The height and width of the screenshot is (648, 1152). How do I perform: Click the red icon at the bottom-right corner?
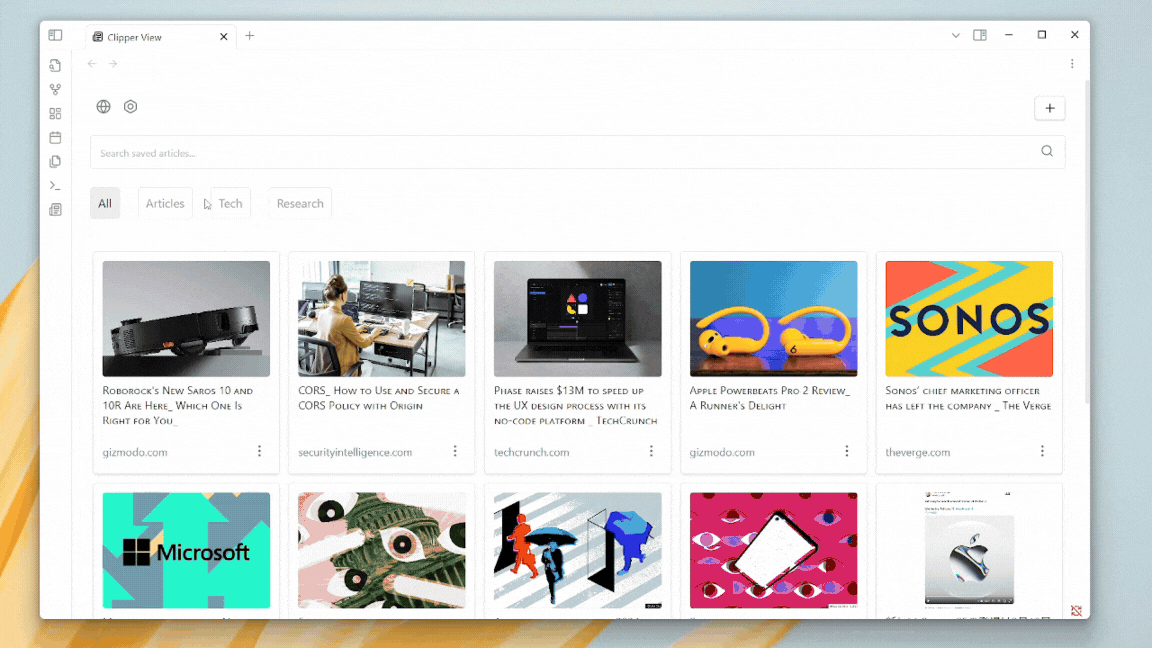1076,610
